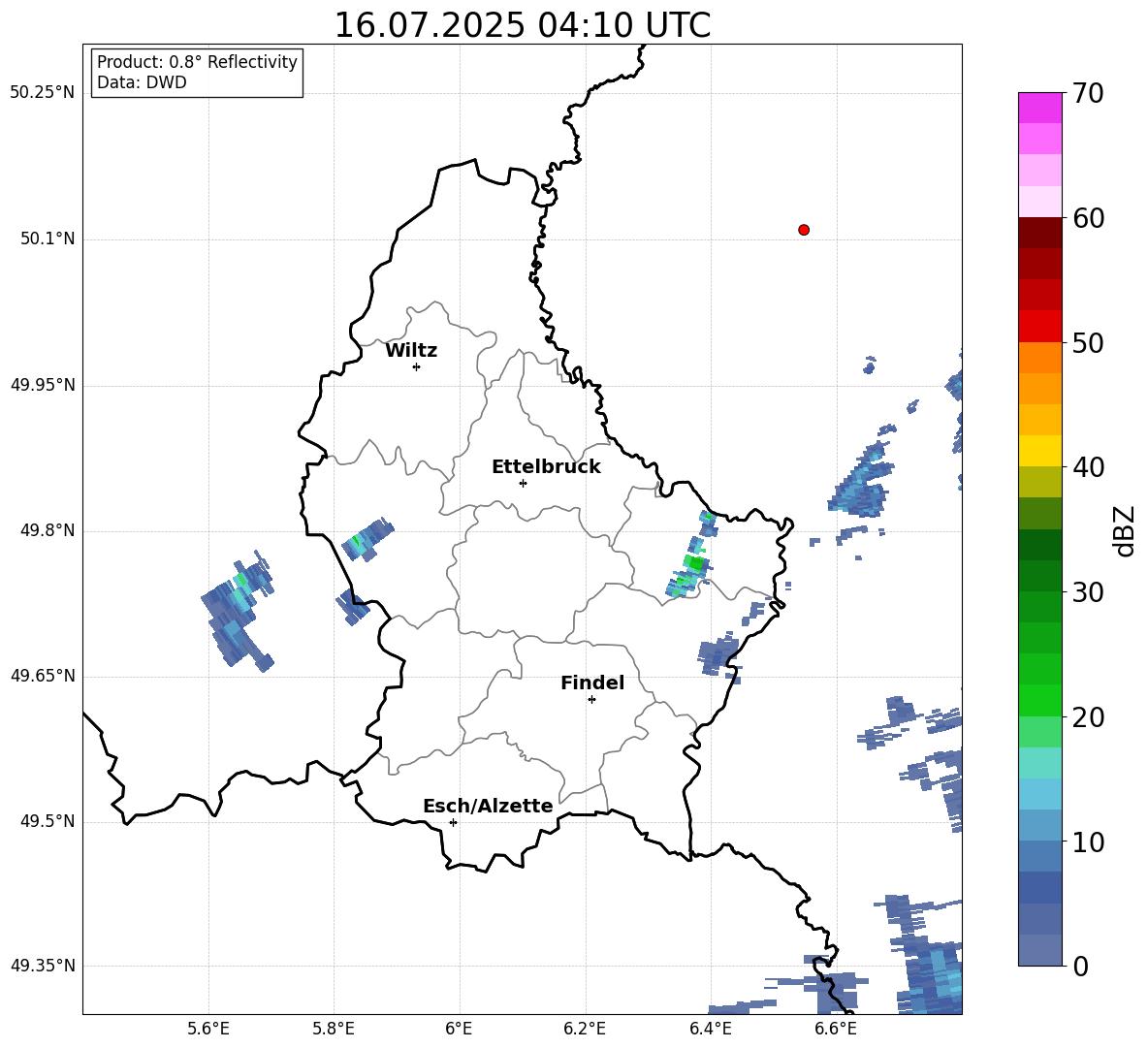Screen dimensions: 1148x1048
Task: Click the bright red colorbar segment below 50
Action: point(1039,327)
